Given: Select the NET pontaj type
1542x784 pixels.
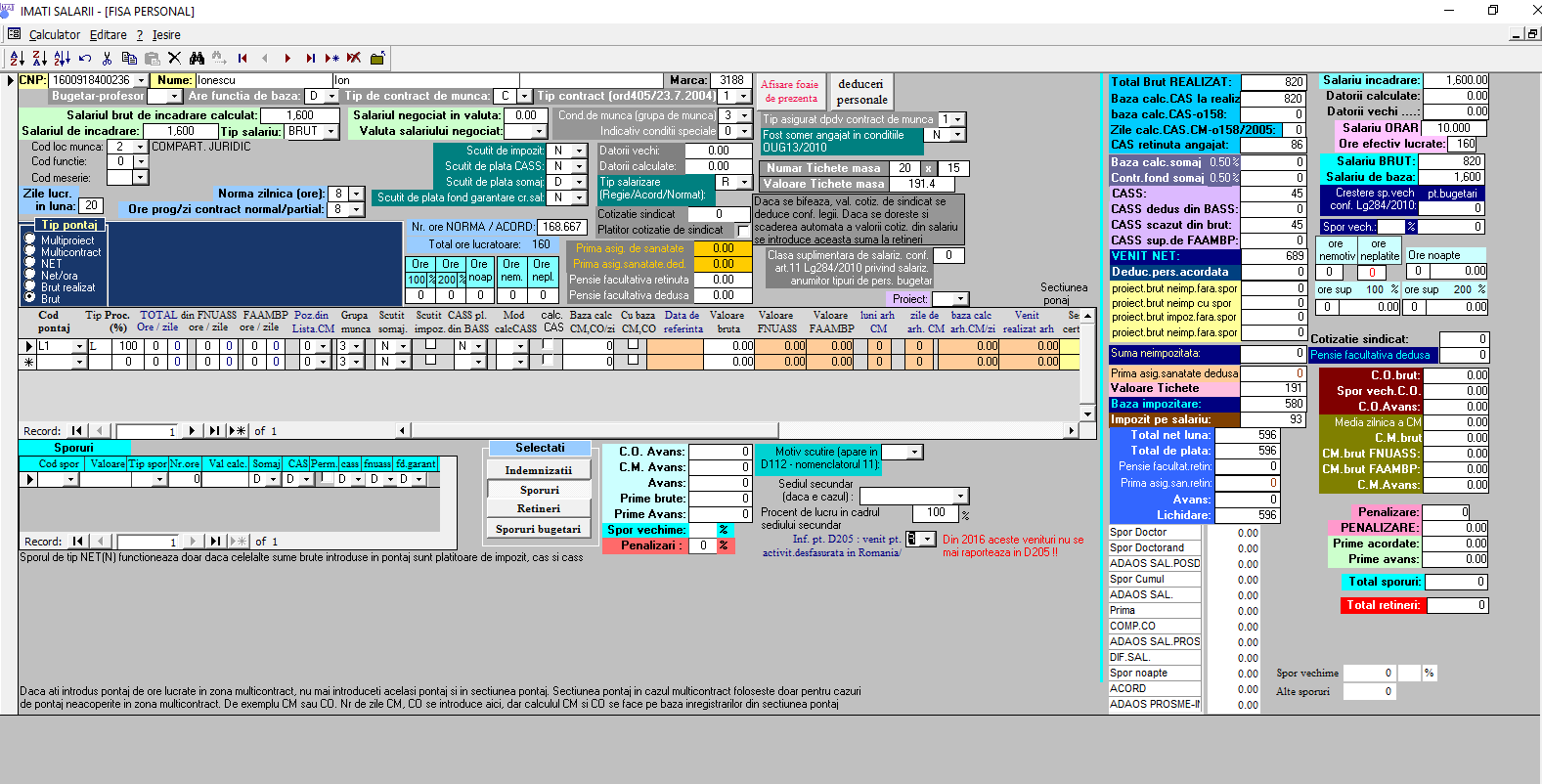Looking at the screenshot, I should point(30,263).
